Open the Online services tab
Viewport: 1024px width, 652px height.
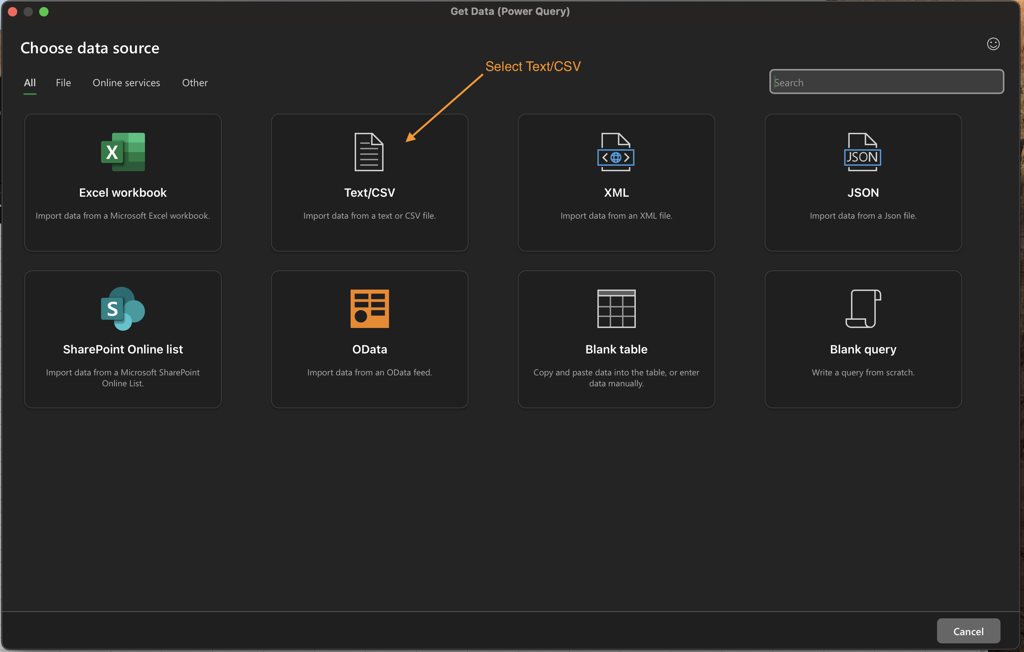[126, 83]
